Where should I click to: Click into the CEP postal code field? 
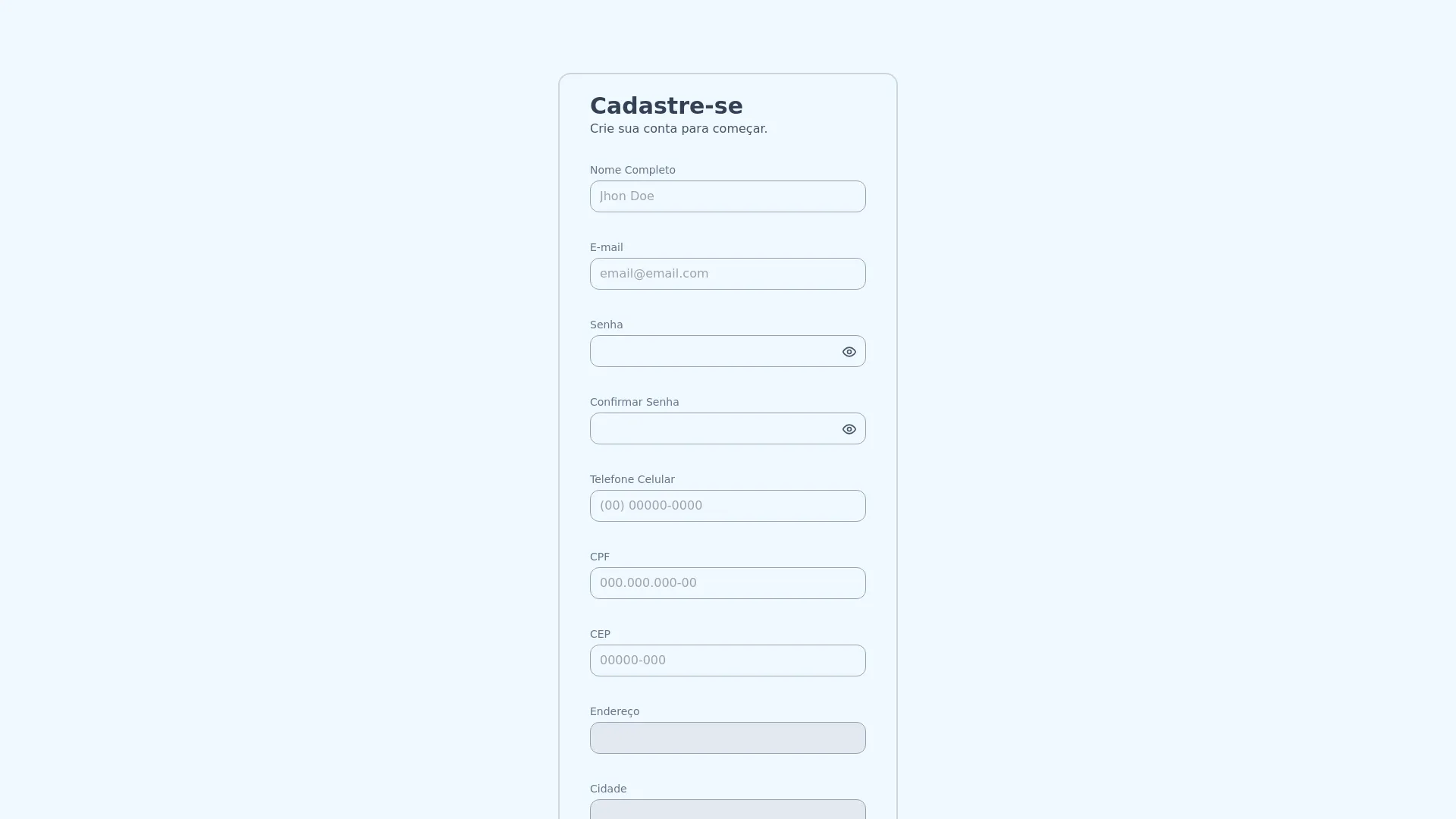coord(727,661)
